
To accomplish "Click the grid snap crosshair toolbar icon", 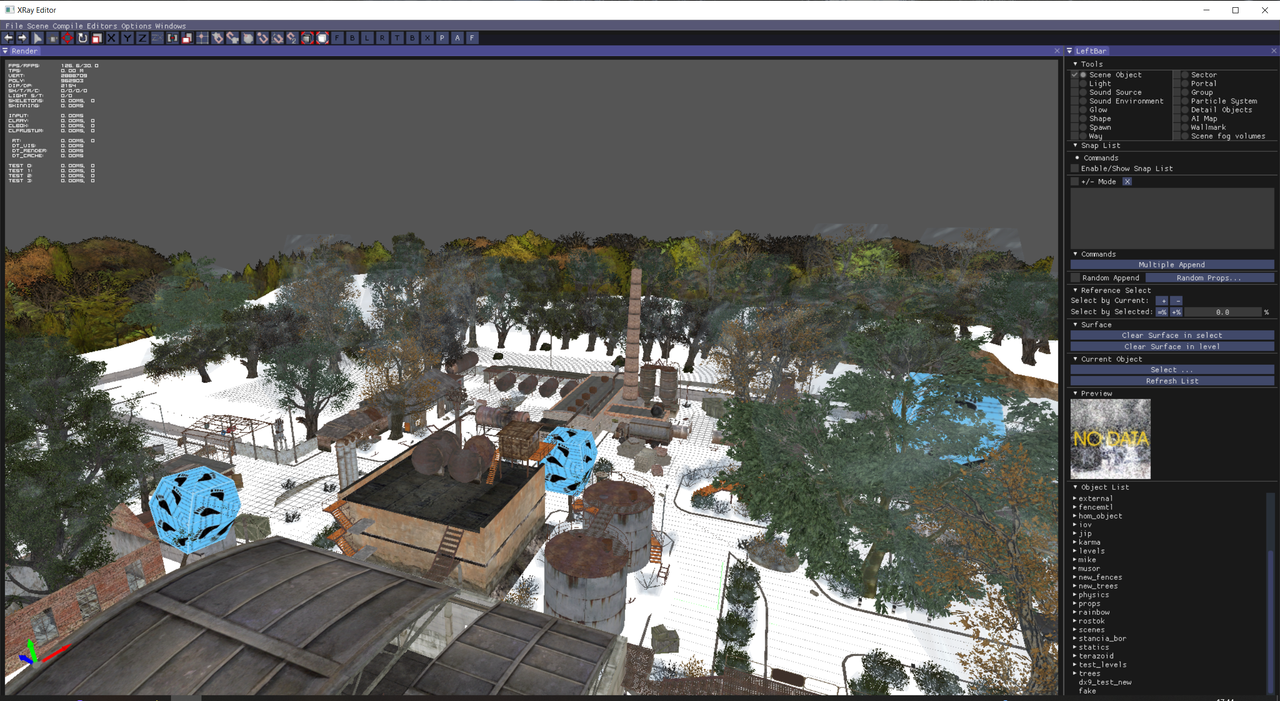I will coord(202,38).
